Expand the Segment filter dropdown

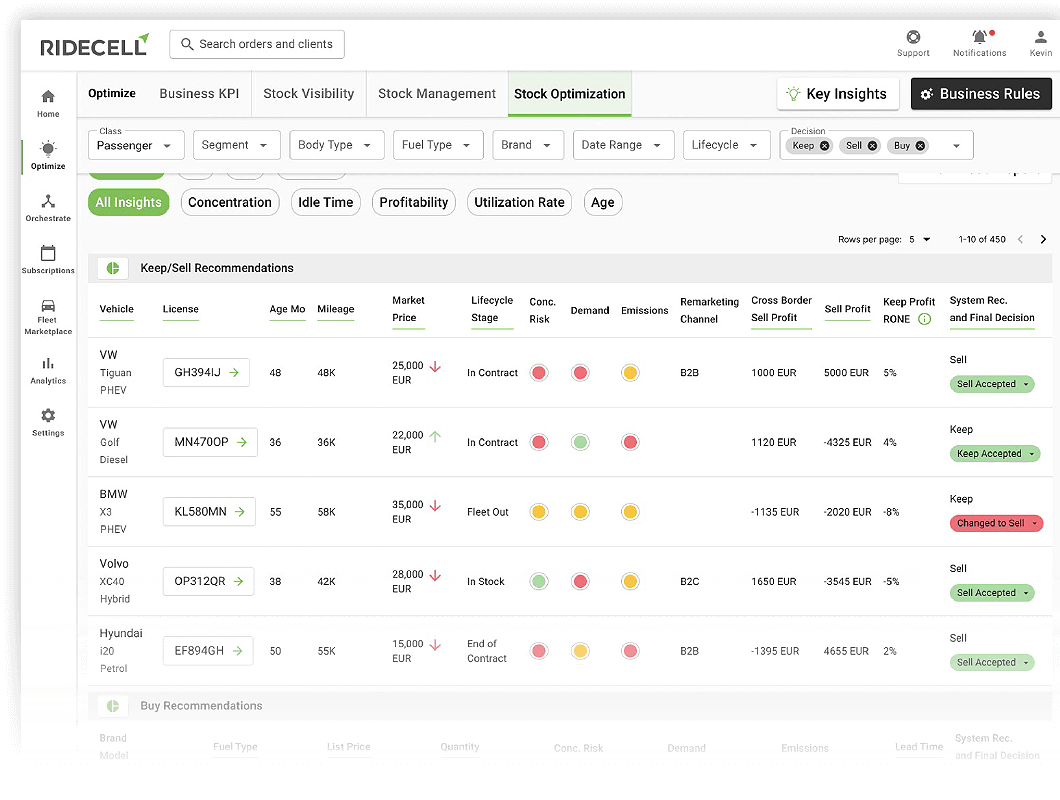point(237,145)
